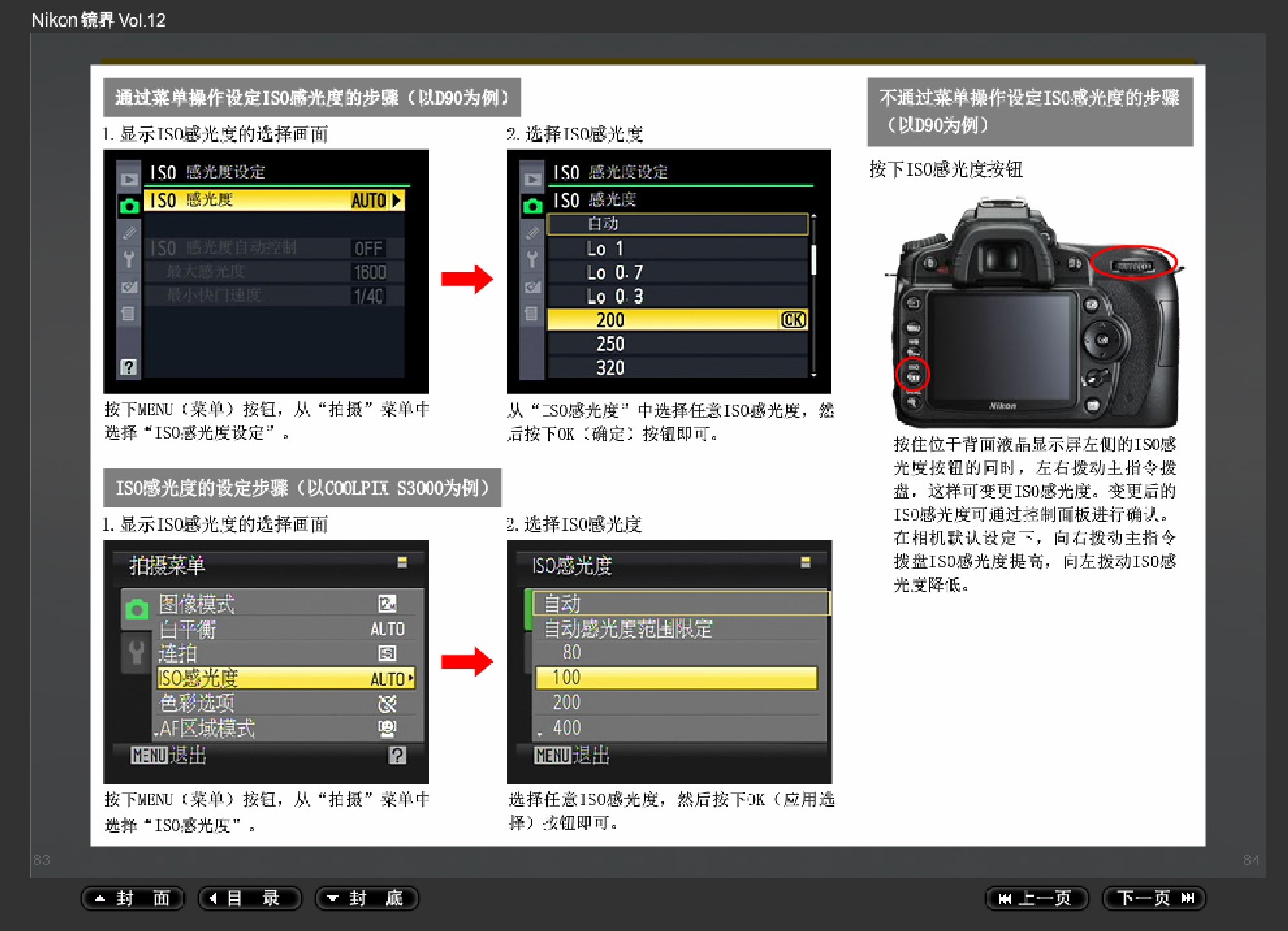
Task: Click the camera shooting-menu icon in first D90 menu
Action: (130, 206)
